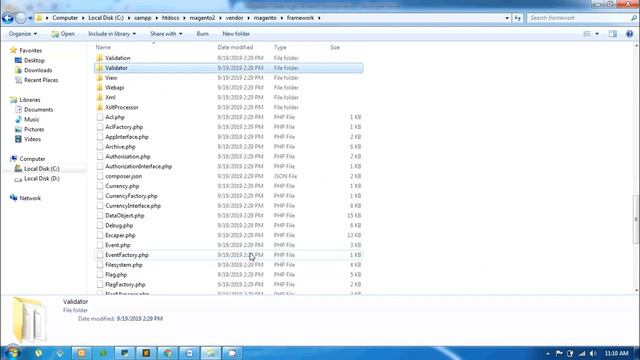
Task: Click the Forward navigation arrow
Action: coord(20,18)
